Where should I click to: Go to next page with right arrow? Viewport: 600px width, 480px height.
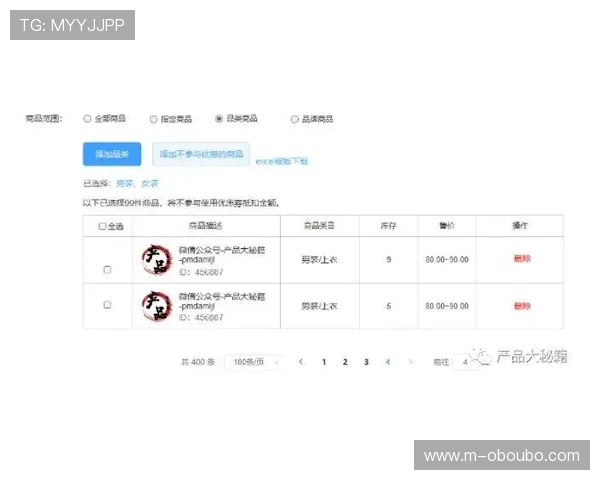pyautogui.click(x=411, y=362)
